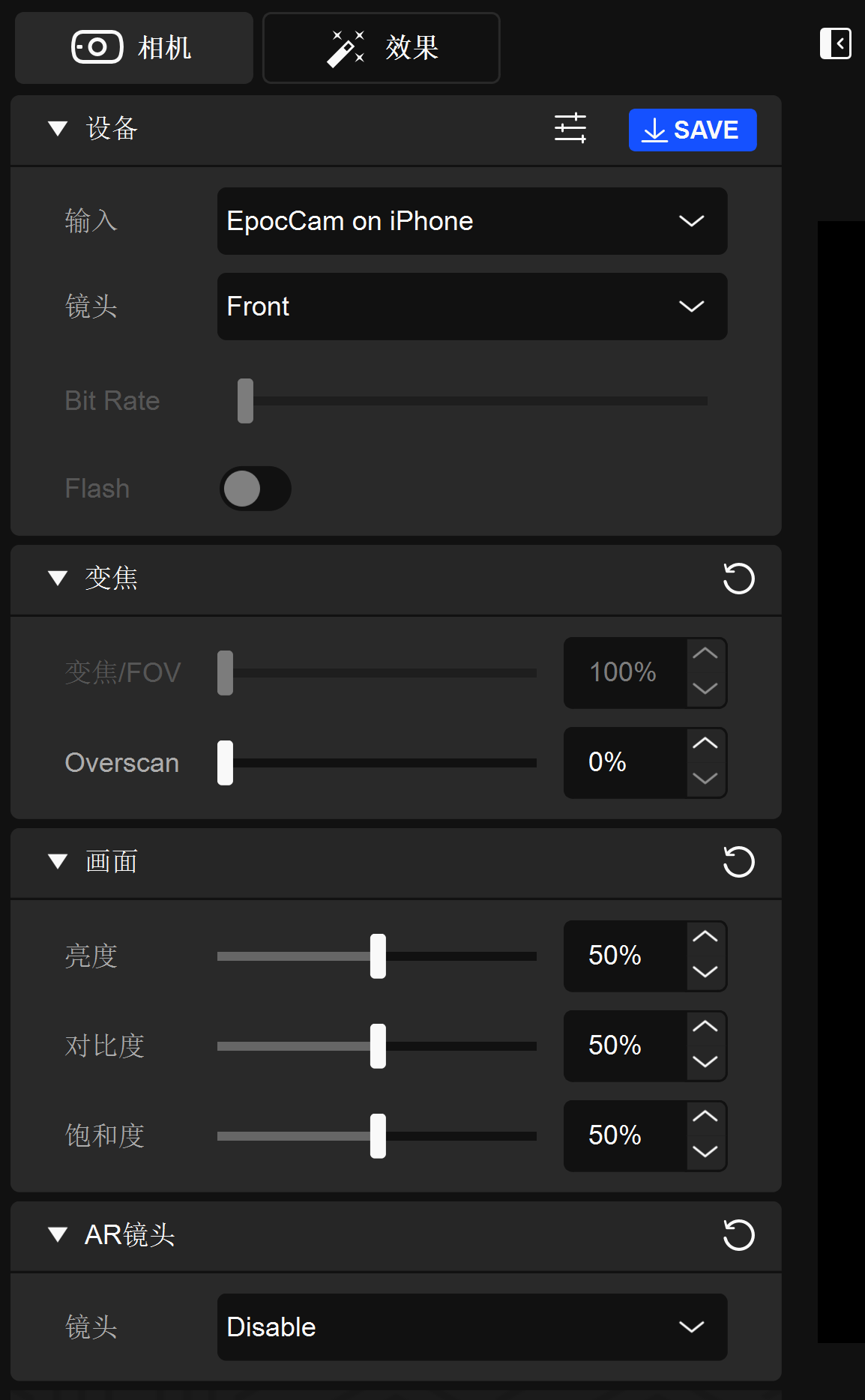This screenshot has width=865, height=1400.
Task: Reset the AR镜头 section
Action: tap(738, 1235)
